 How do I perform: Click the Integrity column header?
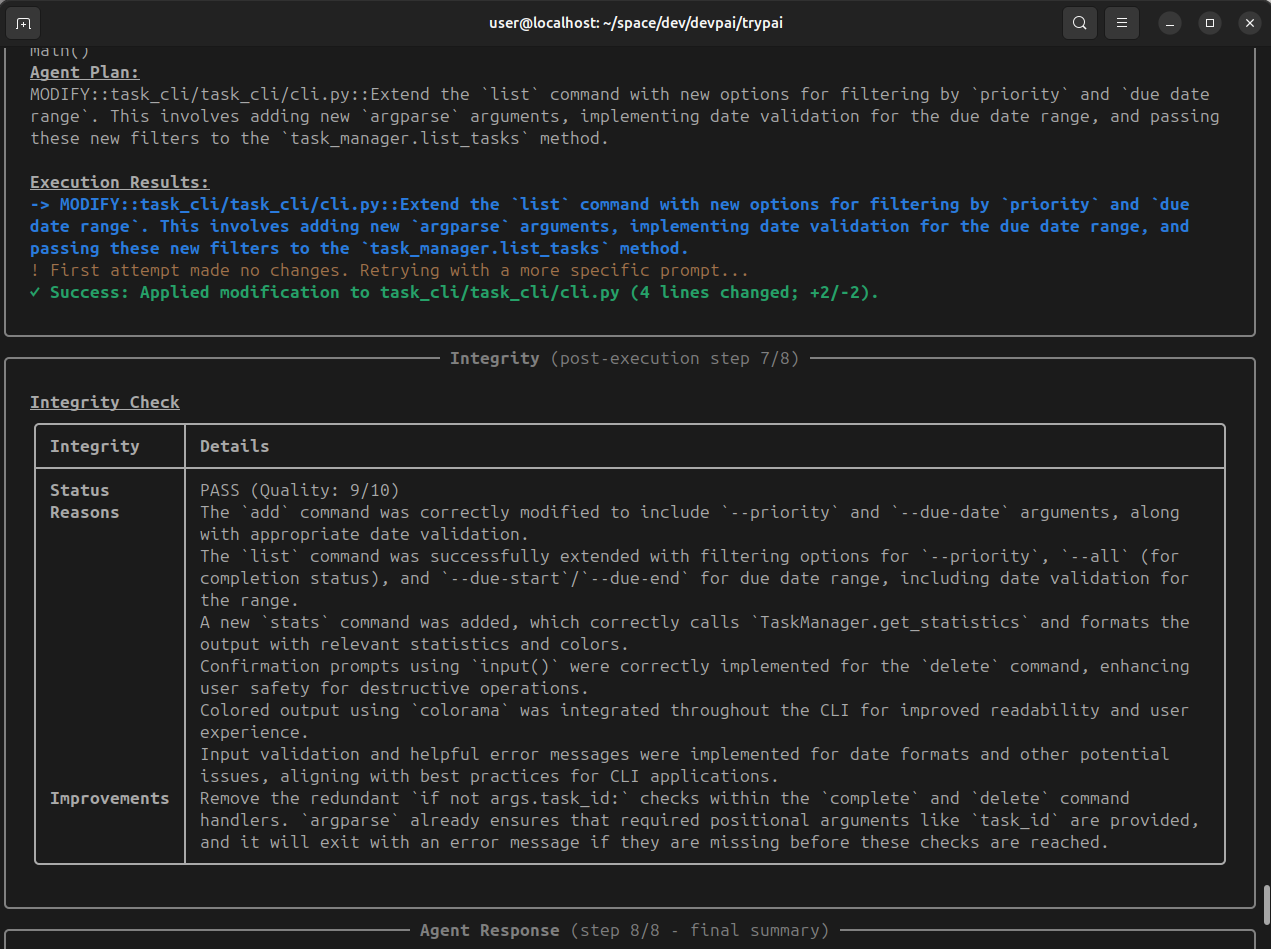[x=95, y=446]
